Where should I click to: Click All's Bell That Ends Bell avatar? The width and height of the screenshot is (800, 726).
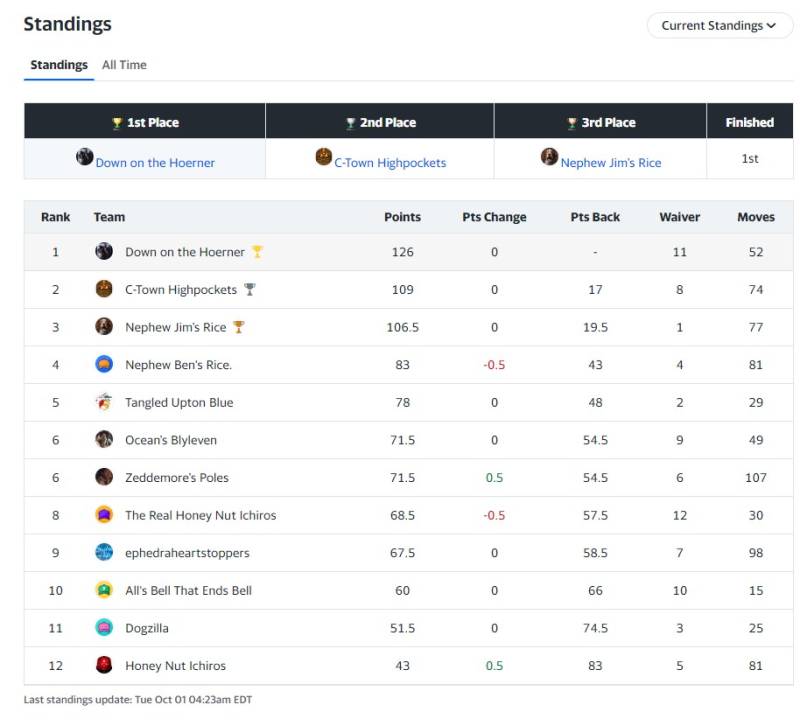tap(104, 590)
